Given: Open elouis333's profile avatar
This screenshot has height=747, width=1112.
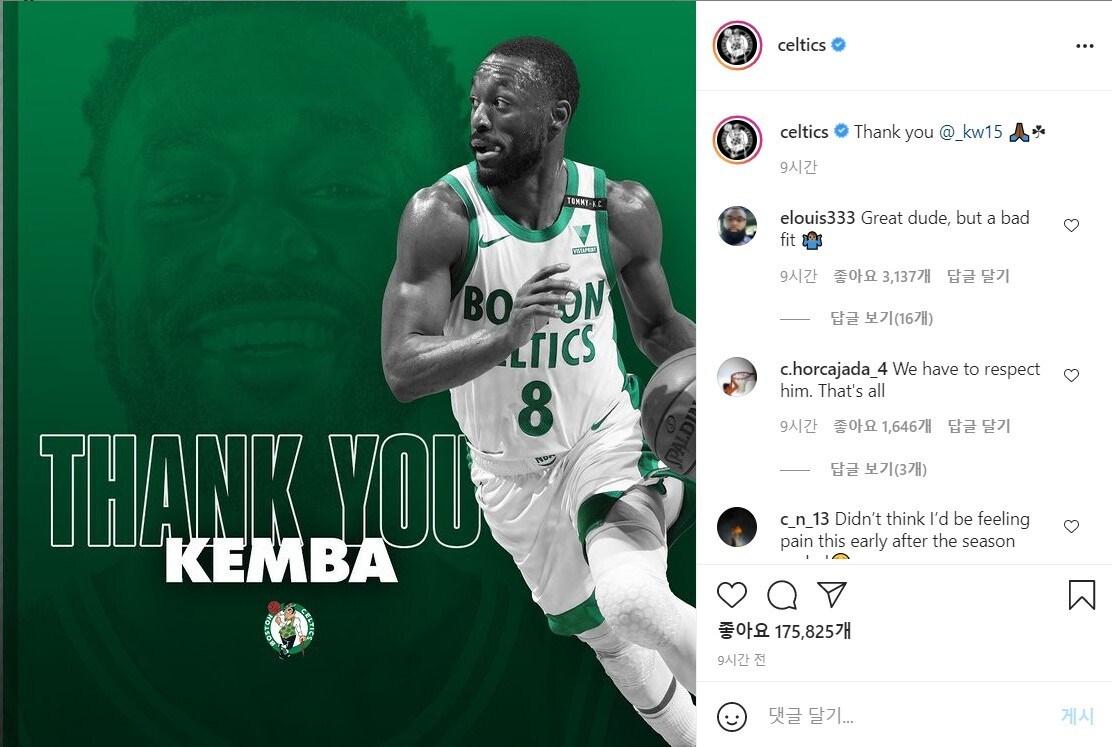Looking at the screenshot, I should click(737, 226).
